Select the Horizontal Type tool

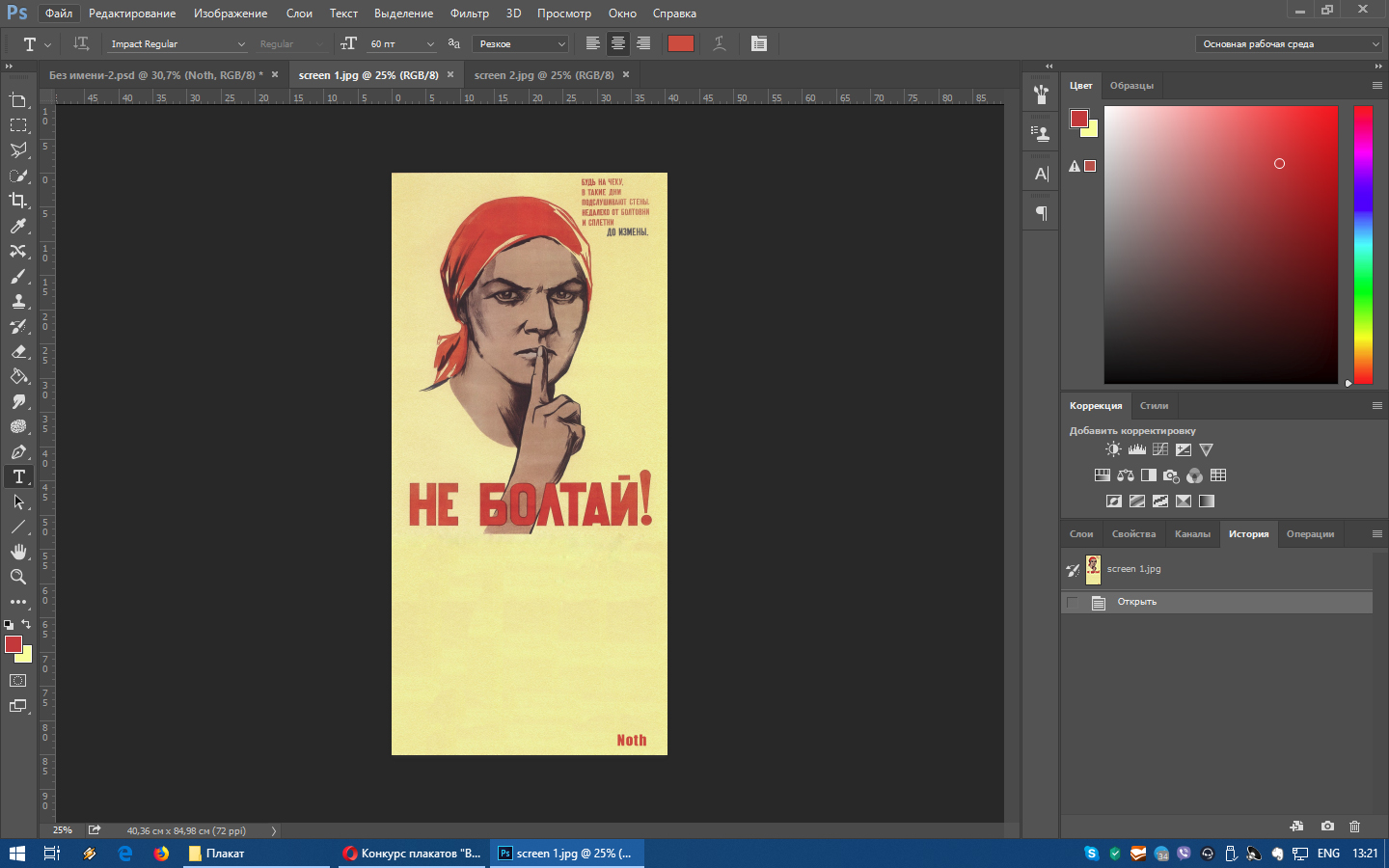pyautogui.click(x=18, y=476)
